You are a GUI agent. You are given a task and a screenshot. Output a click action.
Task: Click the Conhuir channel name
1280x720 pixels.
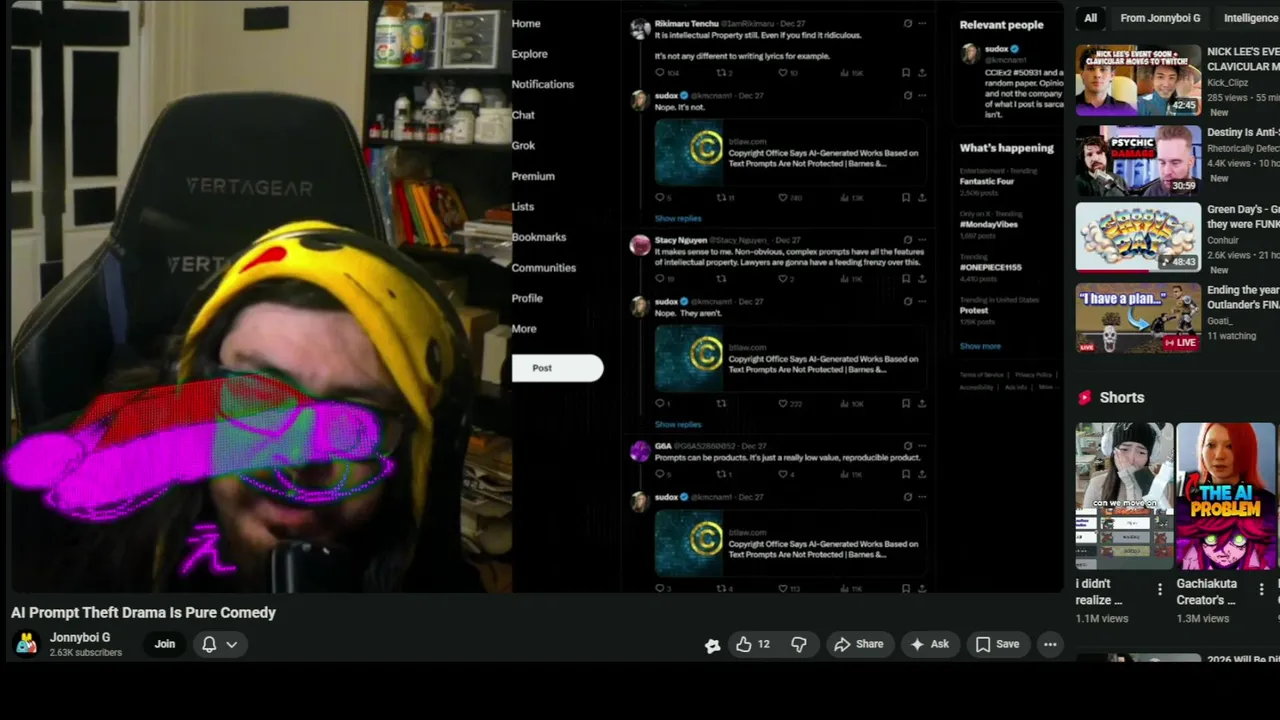[x=1223, y=241]
